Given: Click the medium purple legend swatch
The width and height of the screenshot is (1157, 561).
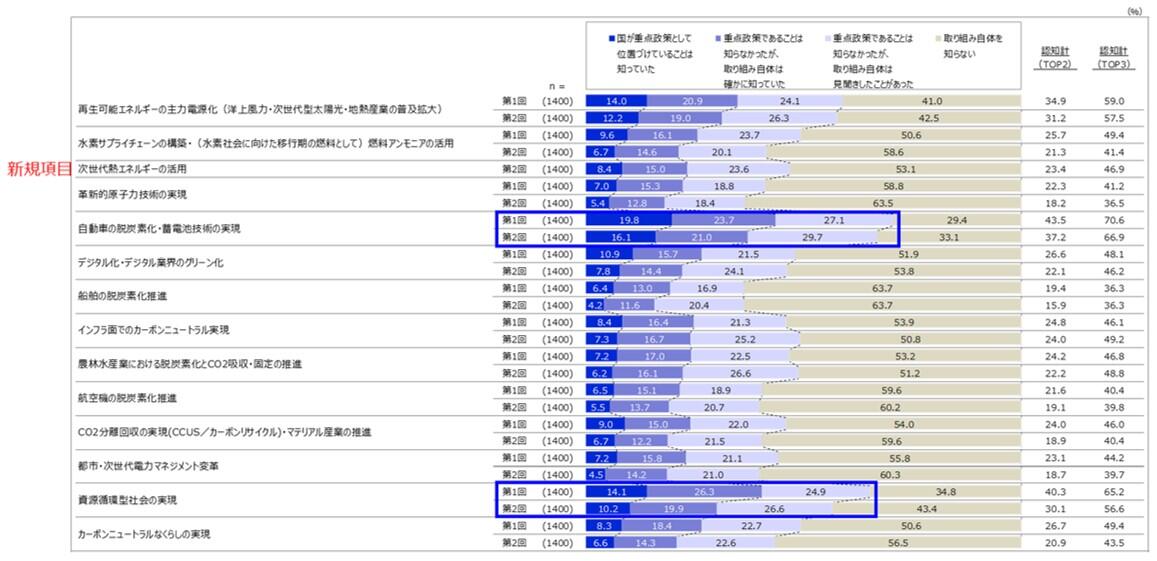Looking at the screenshot, I should pos(719,38).
